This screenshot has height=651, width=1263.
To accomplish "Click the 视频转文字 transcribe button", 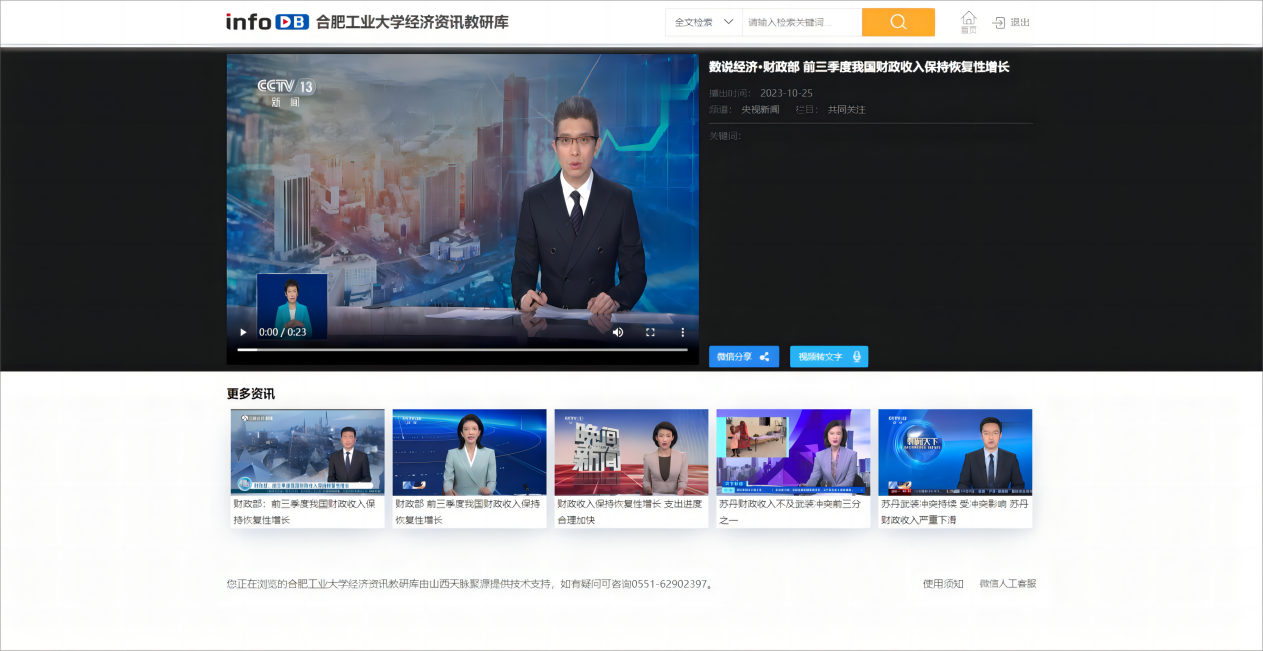I will [828, 357].
